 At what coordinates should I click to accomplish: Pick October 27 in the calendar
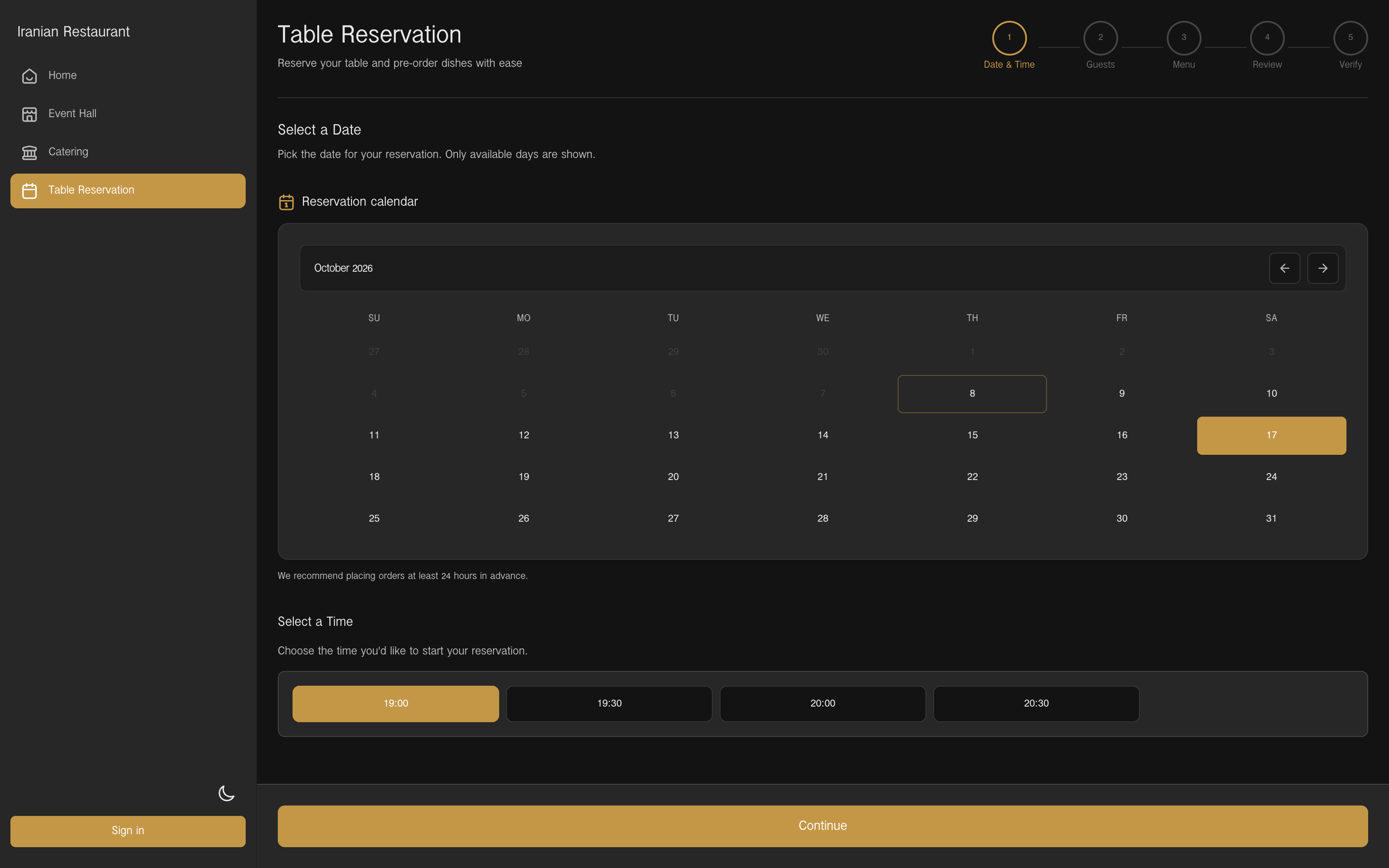coord(673,518)
